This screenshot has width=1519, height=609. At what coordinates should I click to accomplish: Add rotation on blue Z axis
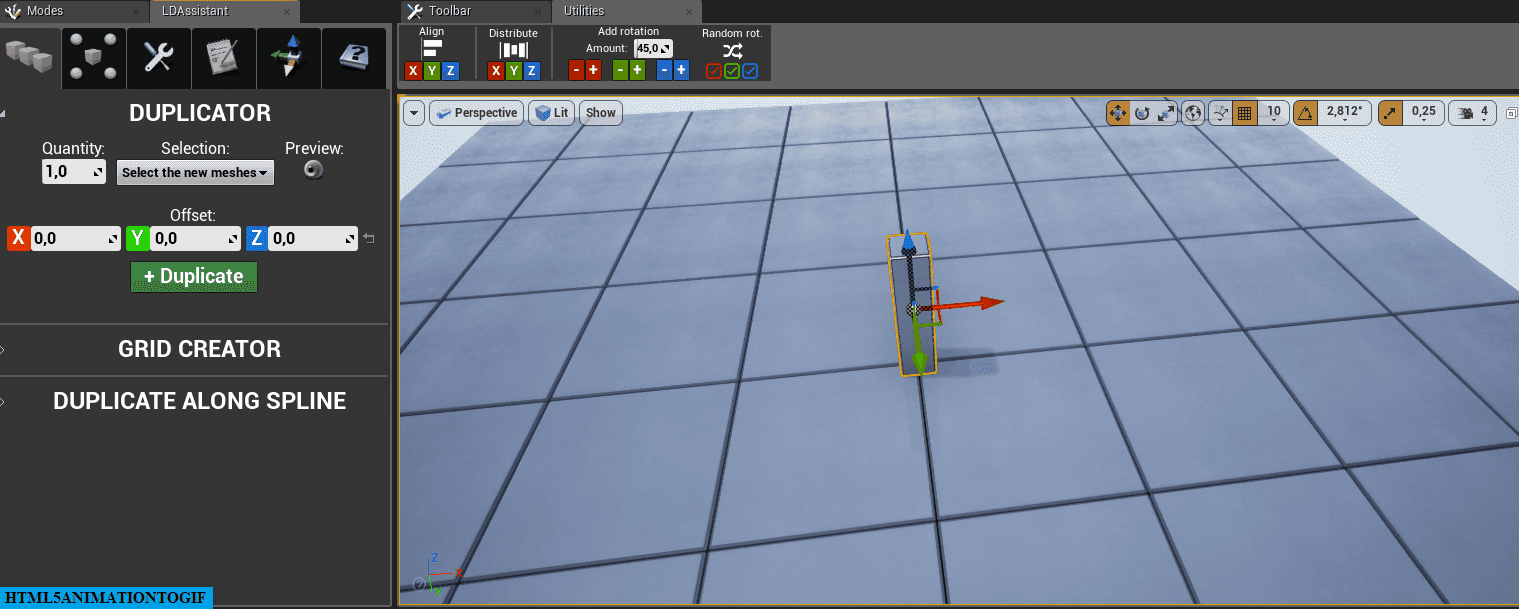681,70
